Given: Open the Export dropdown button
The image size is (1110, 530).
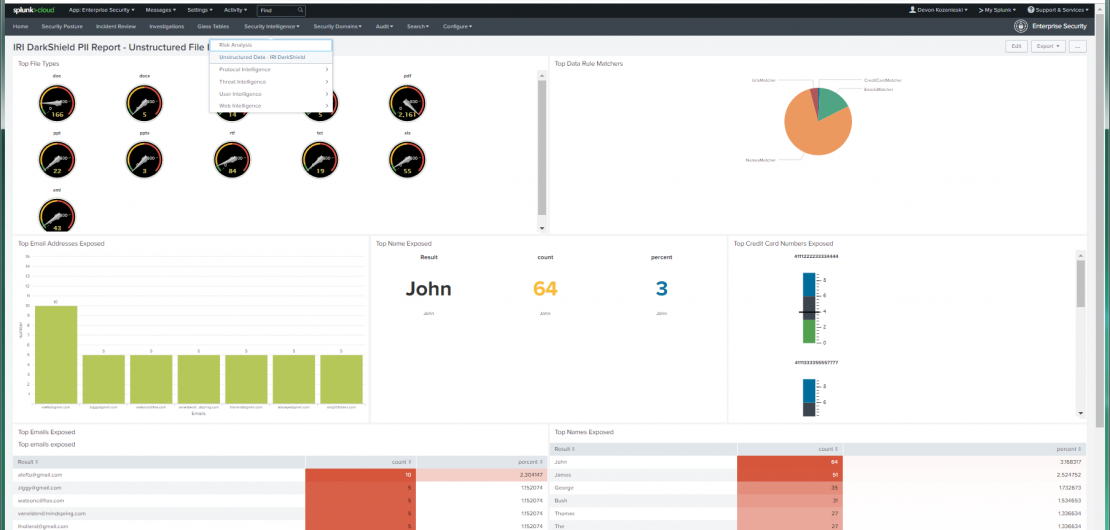Looking at the screenshot, I should point(1049,46).
